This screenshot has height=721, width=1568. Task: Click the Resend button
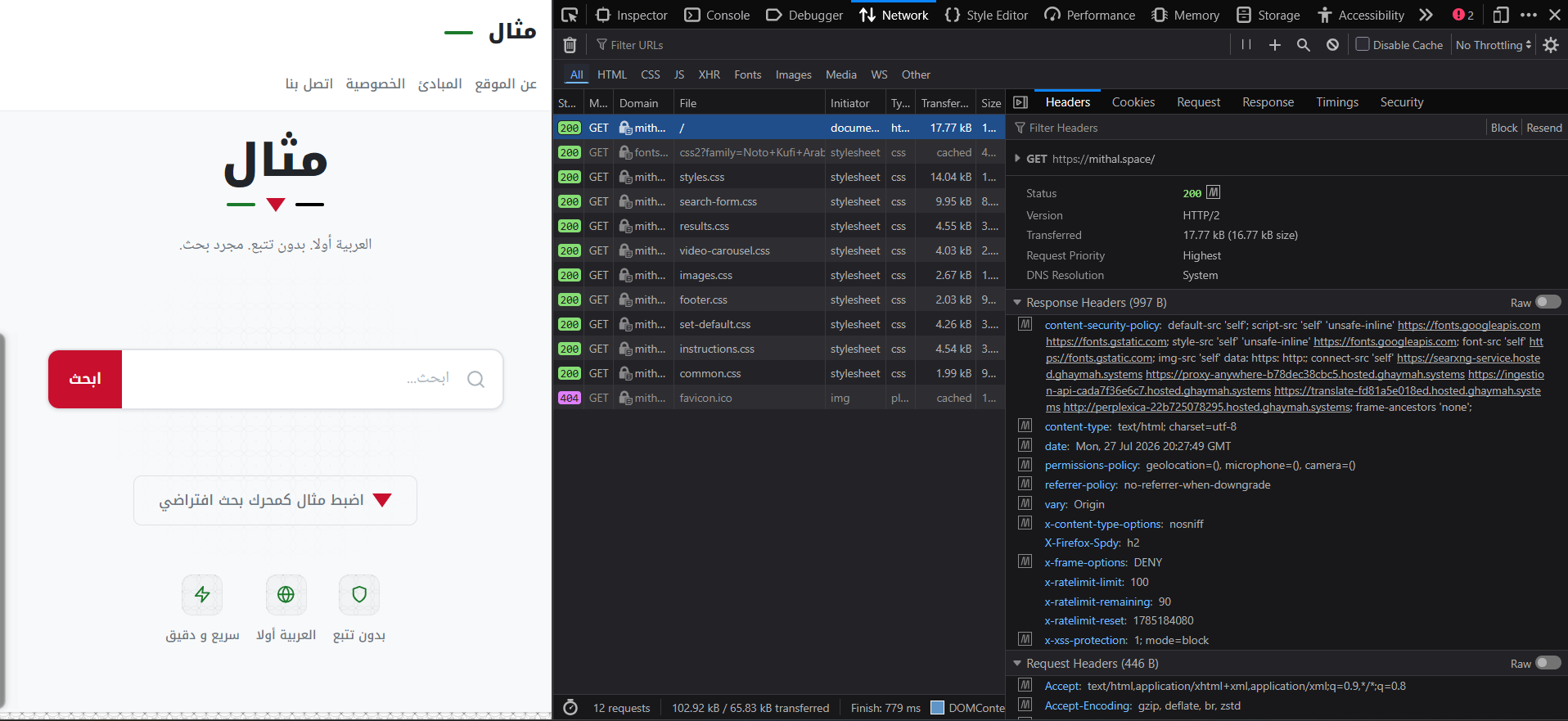click(1544, 128)
